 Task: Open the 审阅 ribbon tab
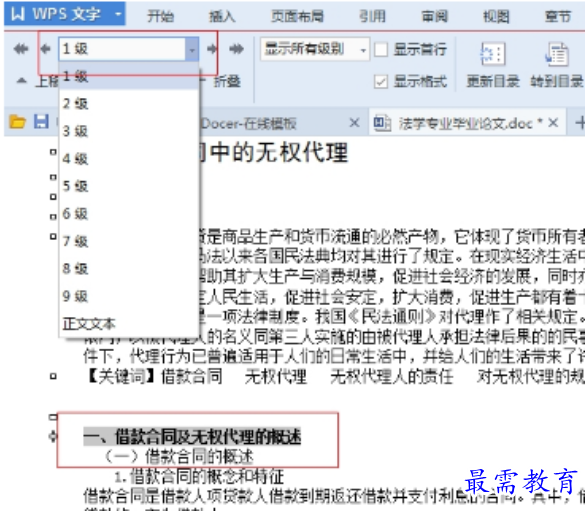coord(434,16)
